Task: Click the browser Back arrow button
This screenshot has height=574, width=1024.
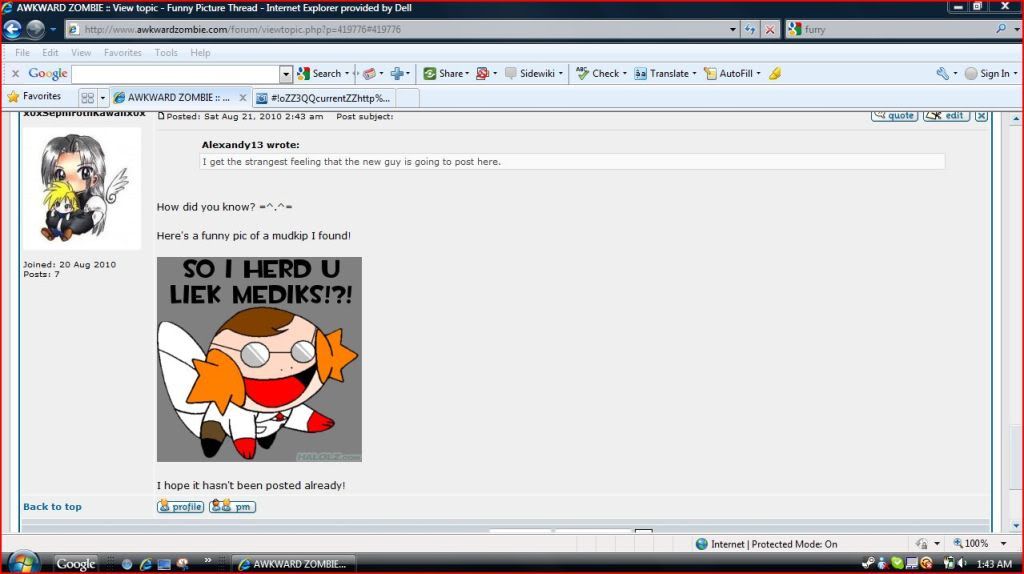Action: [13, 29]
